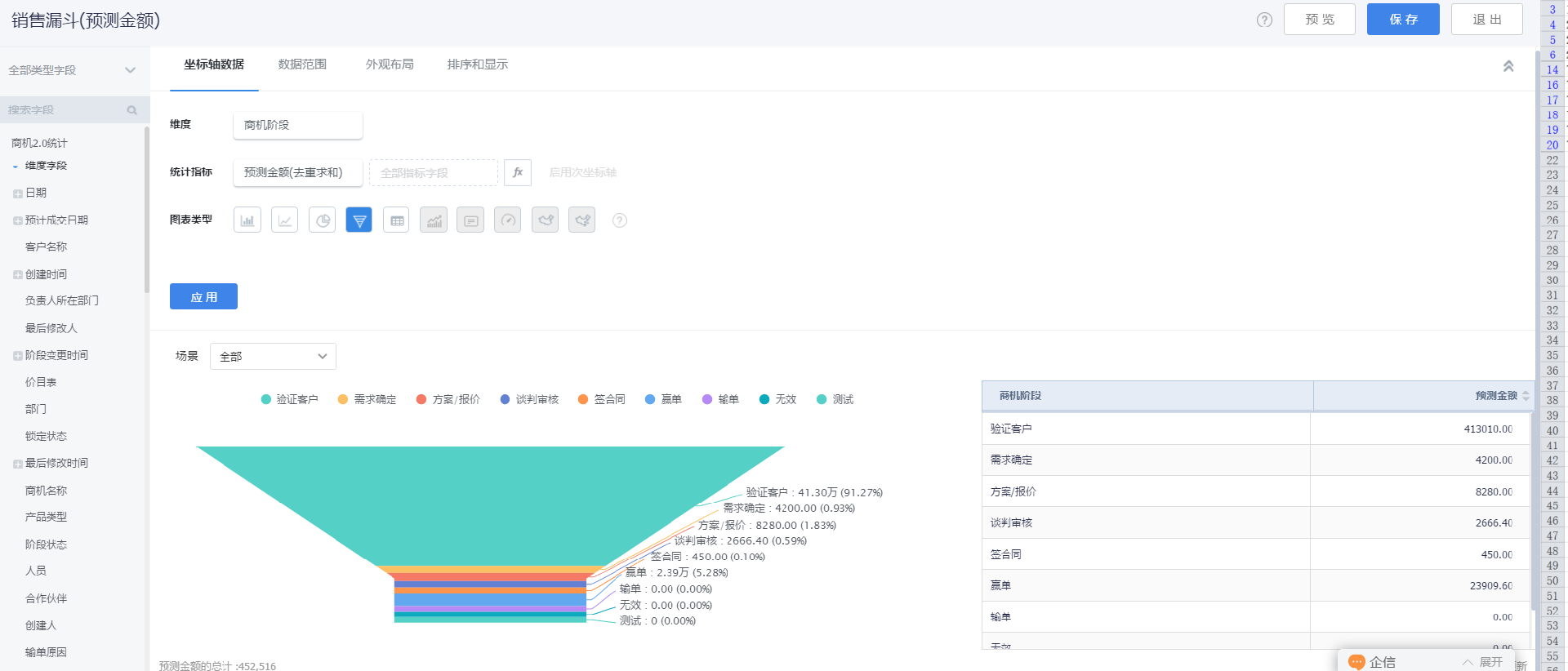Select 价目表 in field list

coord(41,382)
